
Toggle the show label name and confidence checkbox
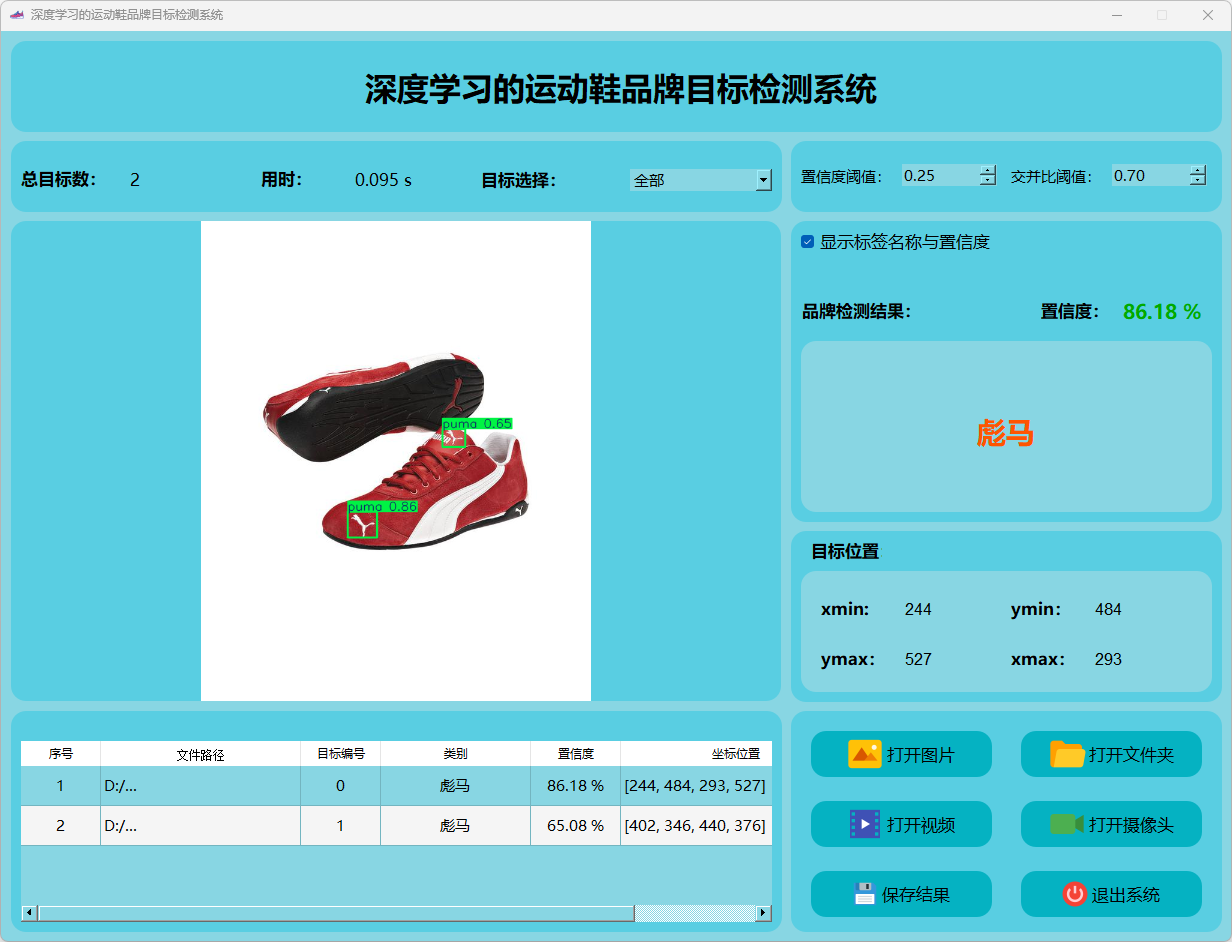(x=808, y=242)
